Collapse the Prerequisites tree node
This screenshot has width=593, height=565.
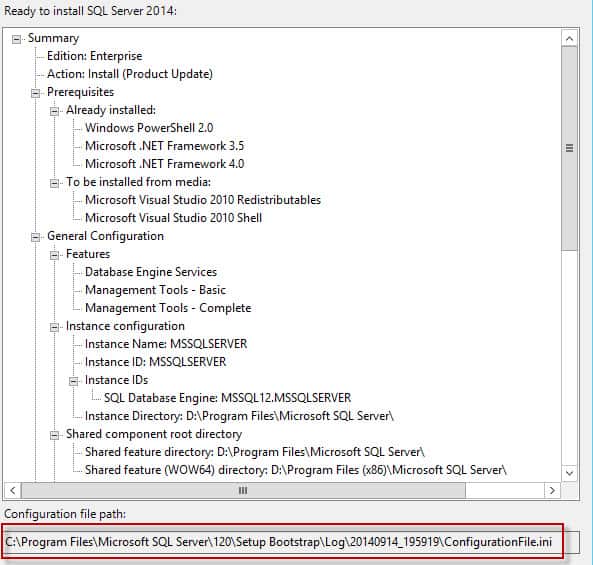tap(35, 93)
